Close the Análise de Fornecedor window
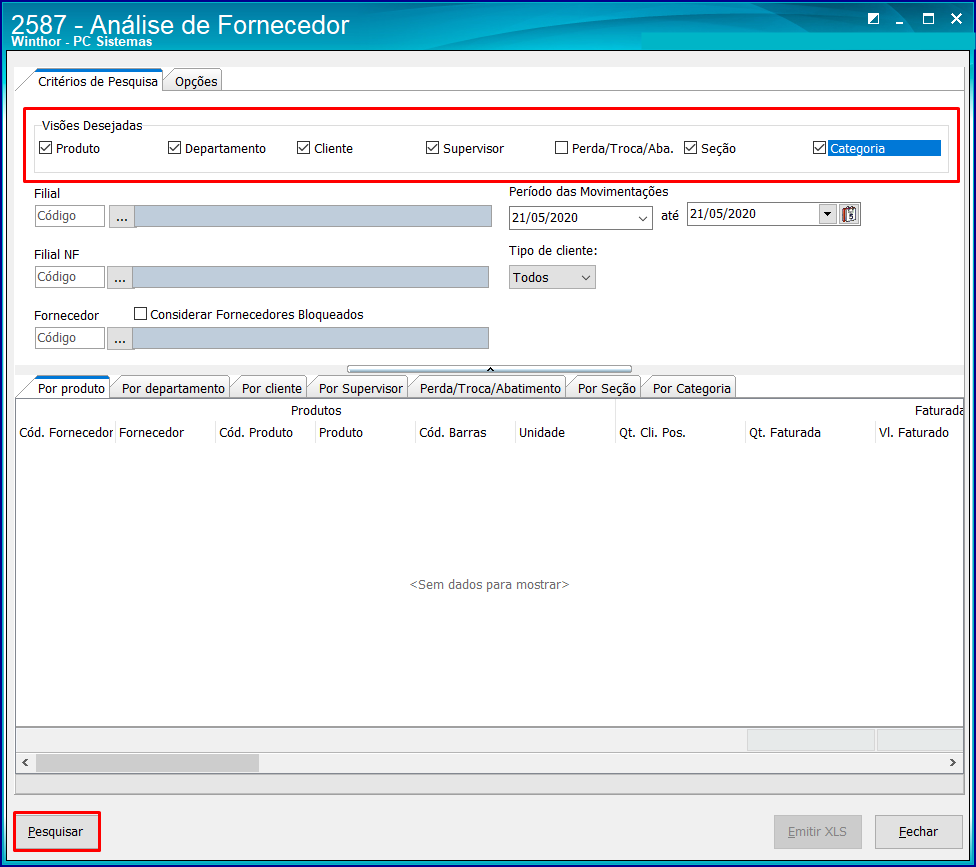Image resolution: width=976 pixels, height=867 pixels. [956, 19]
